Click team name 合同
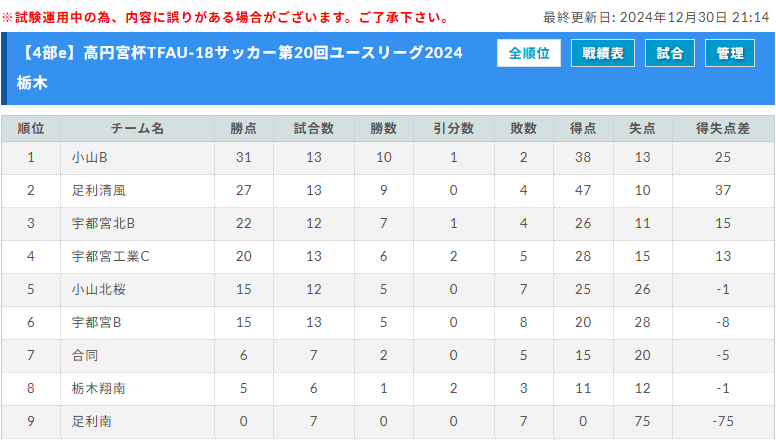The image size is (776, 441). [85, 355]
